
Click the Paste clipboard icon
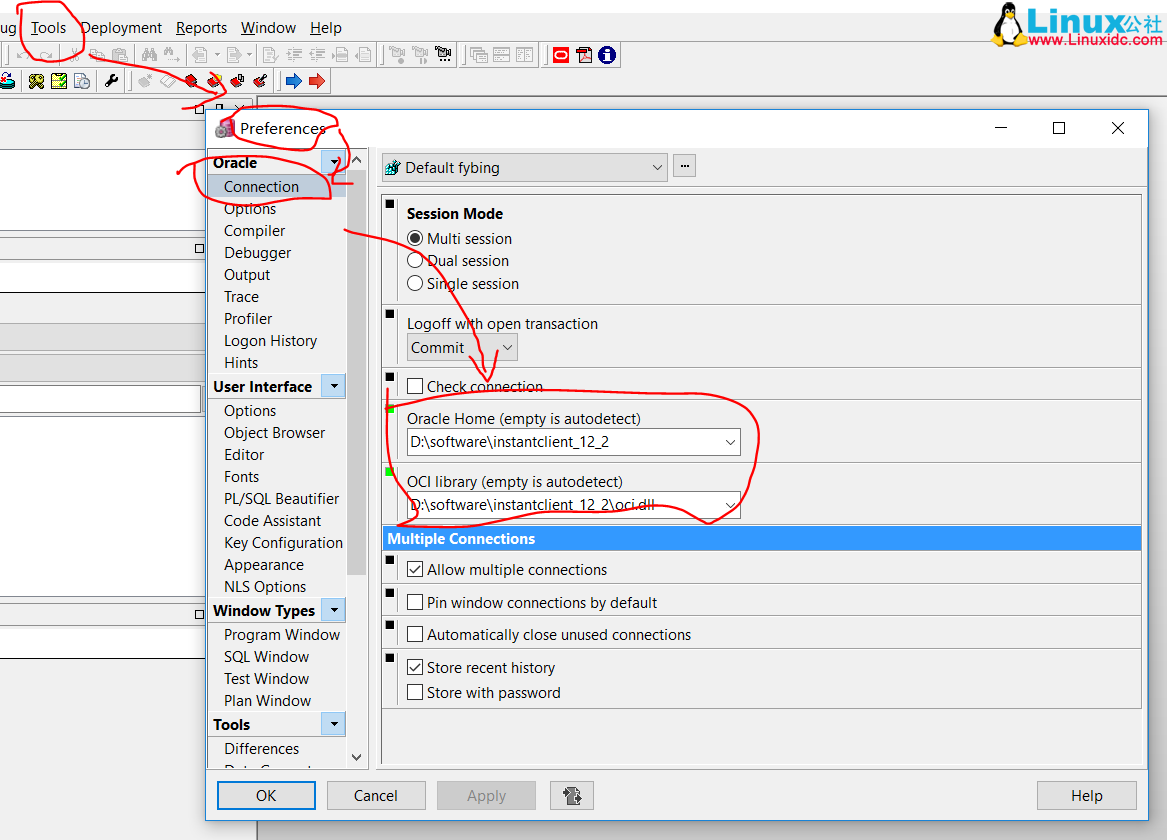[x=120, y=55]
